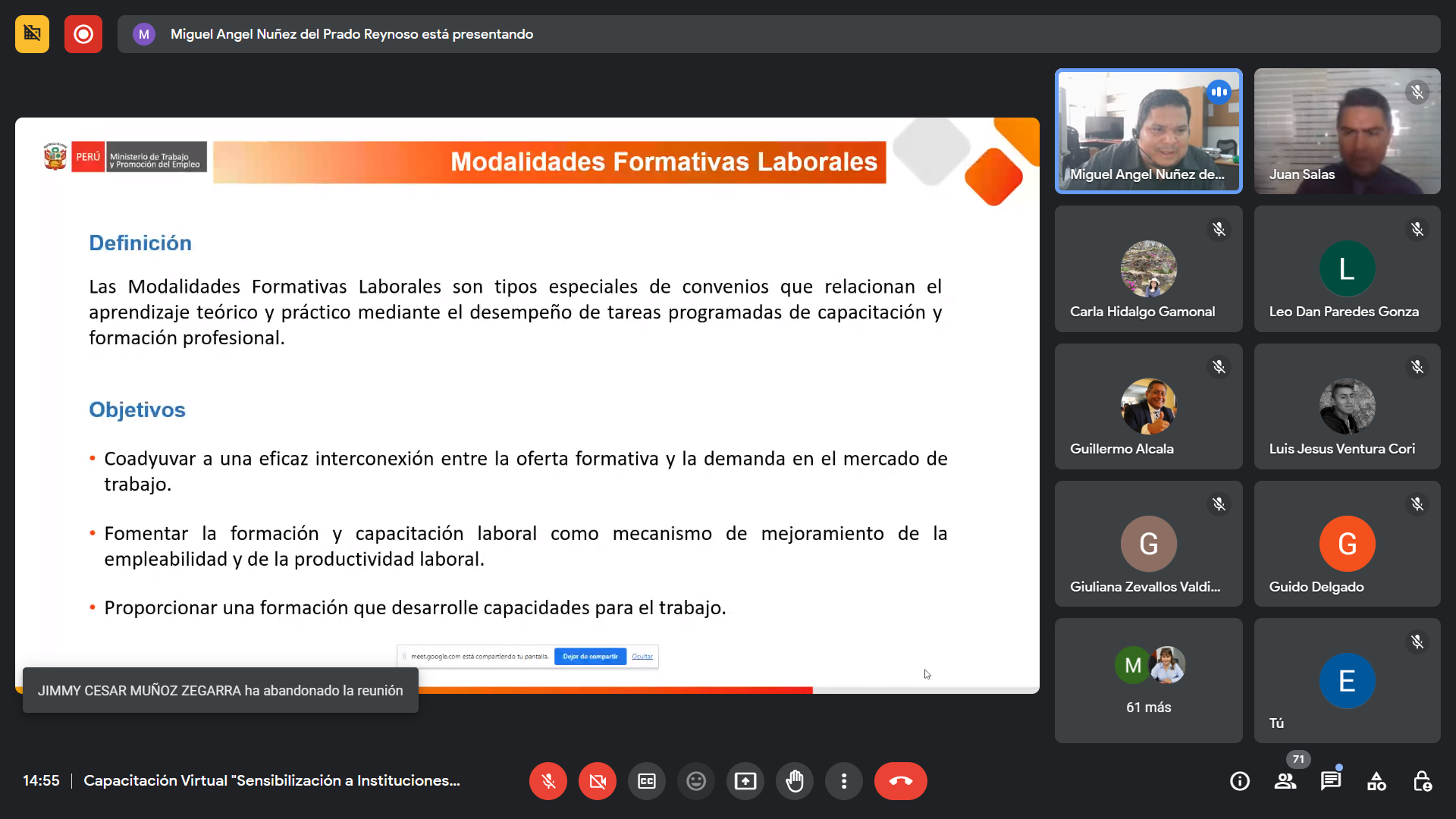1456x819 pixels.
Task: Open the chat messages icon
Action: click(1331, 781)
